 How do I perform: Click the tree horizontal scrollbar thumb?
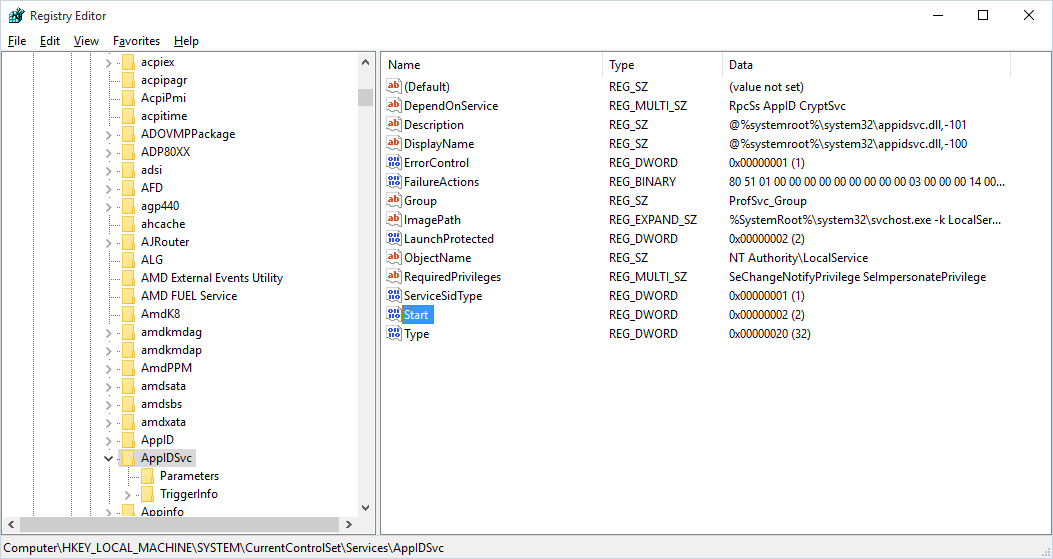coord(179,524)
